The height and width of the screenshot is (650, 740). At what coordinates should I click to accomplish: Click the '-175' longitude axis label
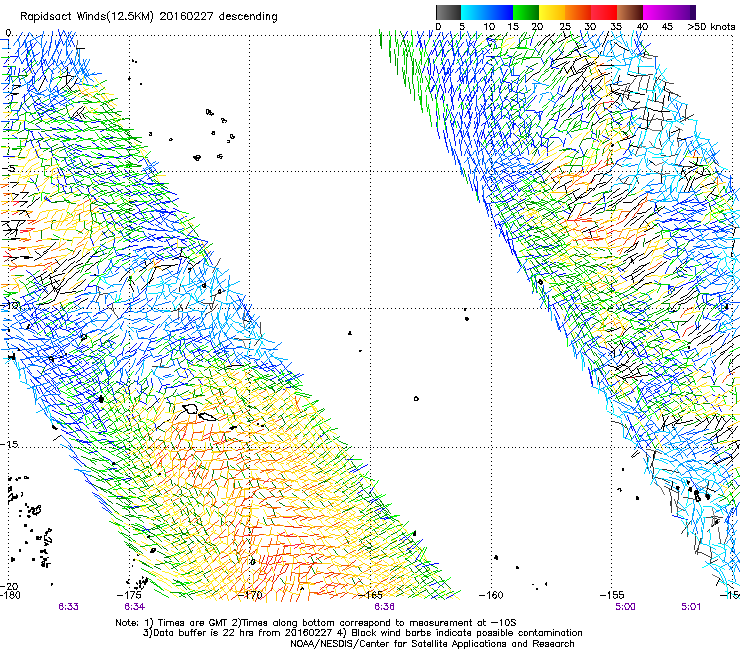[x=129, y=595]
